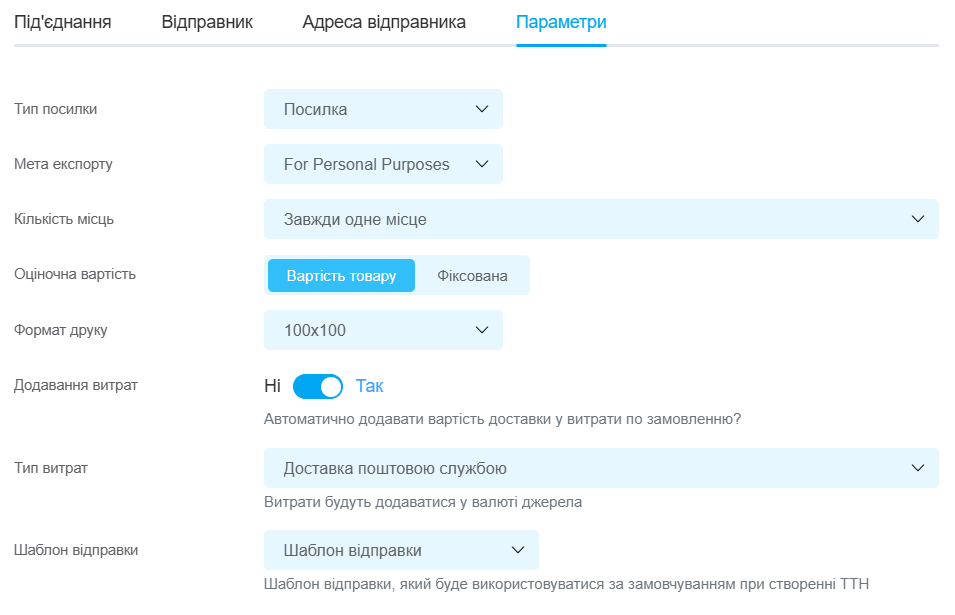Click chevron arrow in Тип посилки dropdown
The image size is (955, 615).
(482, 109)
